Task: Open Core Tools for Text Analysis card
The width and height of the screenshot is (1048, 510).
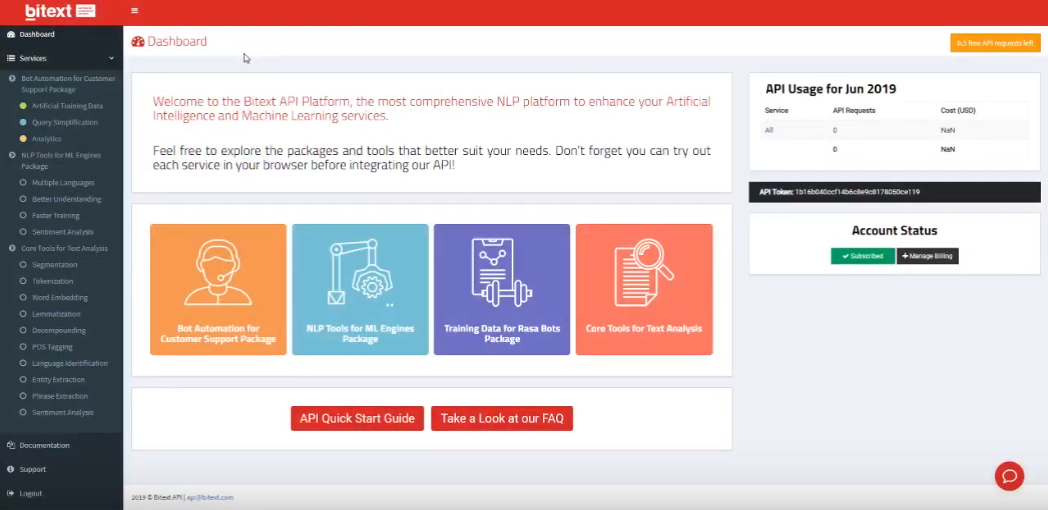Action: point(644,289)
